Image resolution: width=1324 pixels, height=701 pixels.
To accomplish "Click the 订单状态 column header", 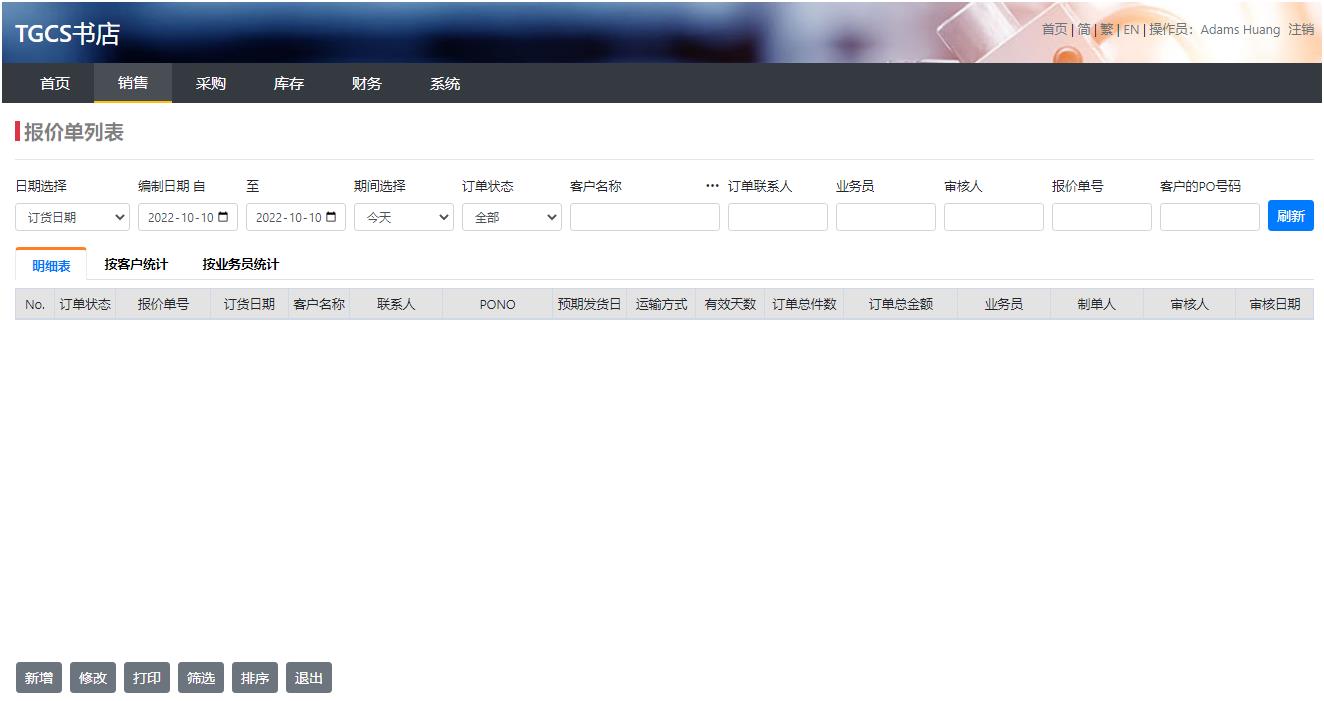I will tap(85, 304).
